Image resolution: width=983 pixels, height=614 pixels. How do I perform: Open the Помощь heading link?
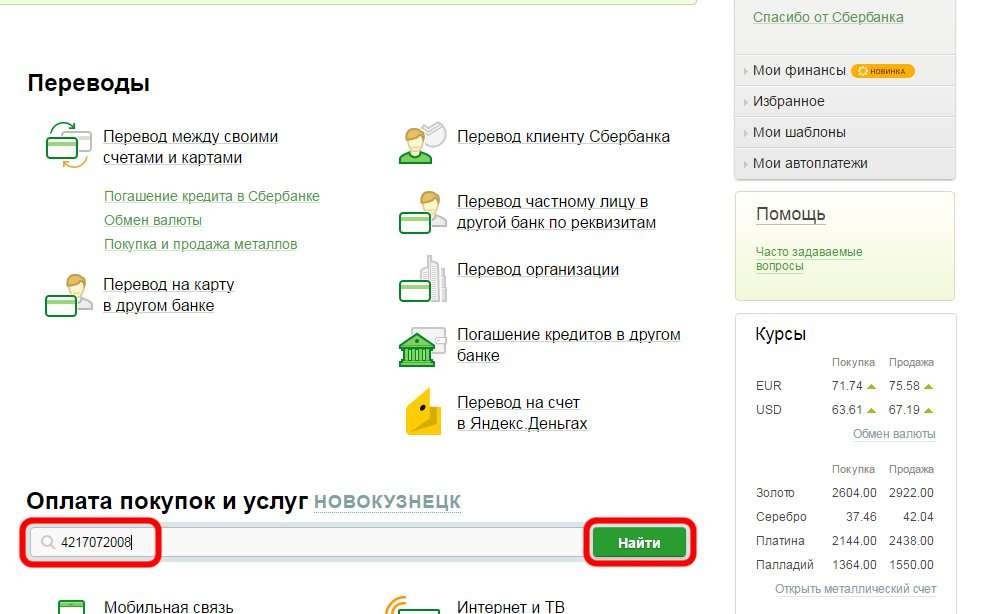point(790,214)
